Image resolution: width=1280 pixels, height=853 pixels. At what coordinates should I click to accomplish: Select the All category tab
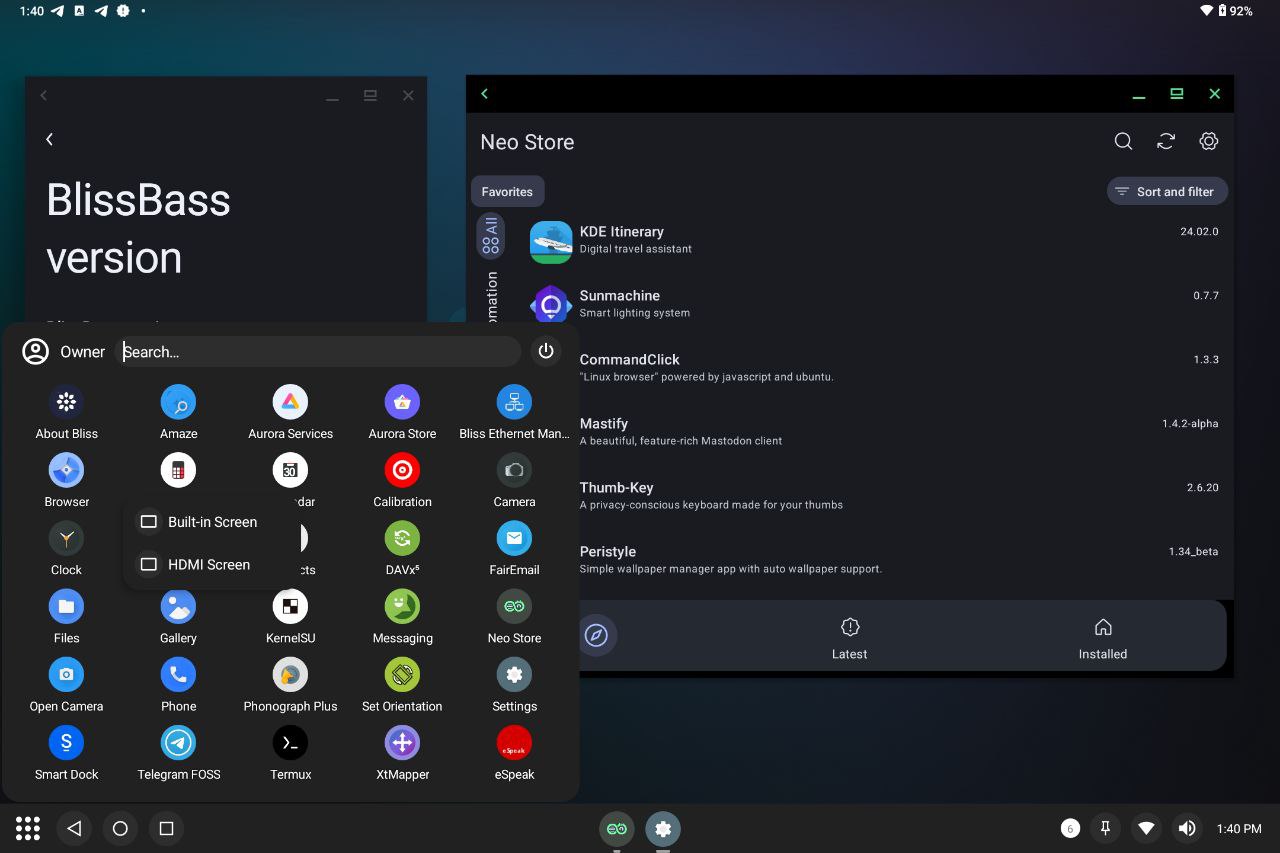point(490,236)
